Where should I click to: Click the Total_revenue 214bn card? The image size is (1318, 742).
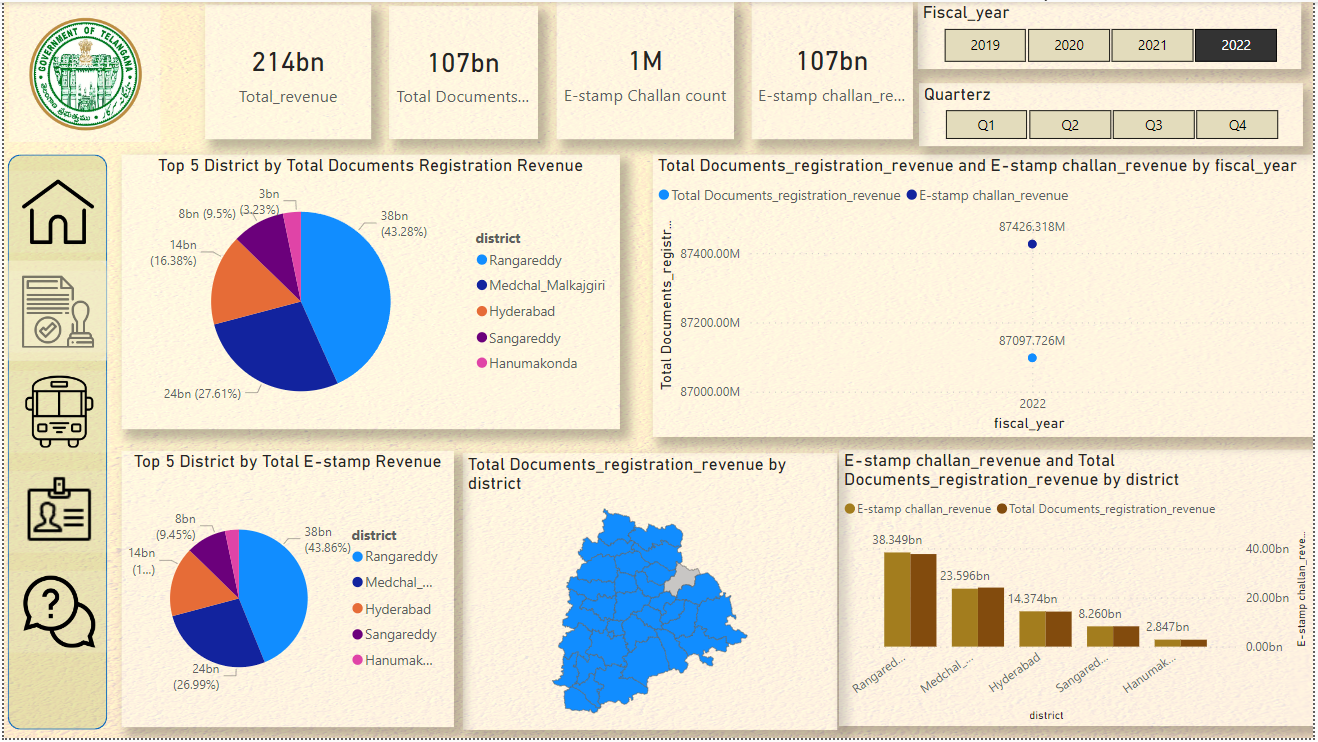(x=288, y=73)
